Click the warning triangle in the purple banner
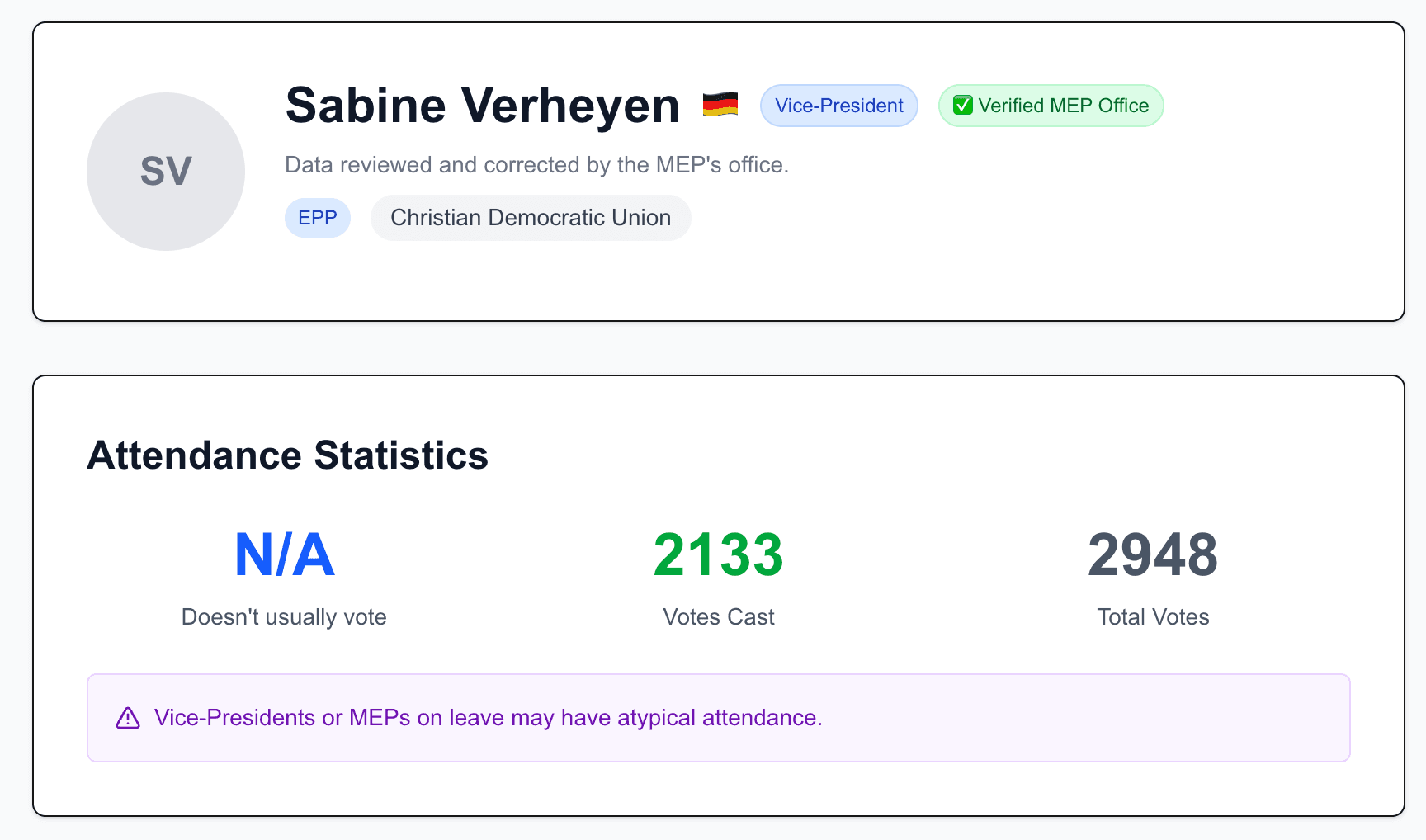 pos(127,718)
